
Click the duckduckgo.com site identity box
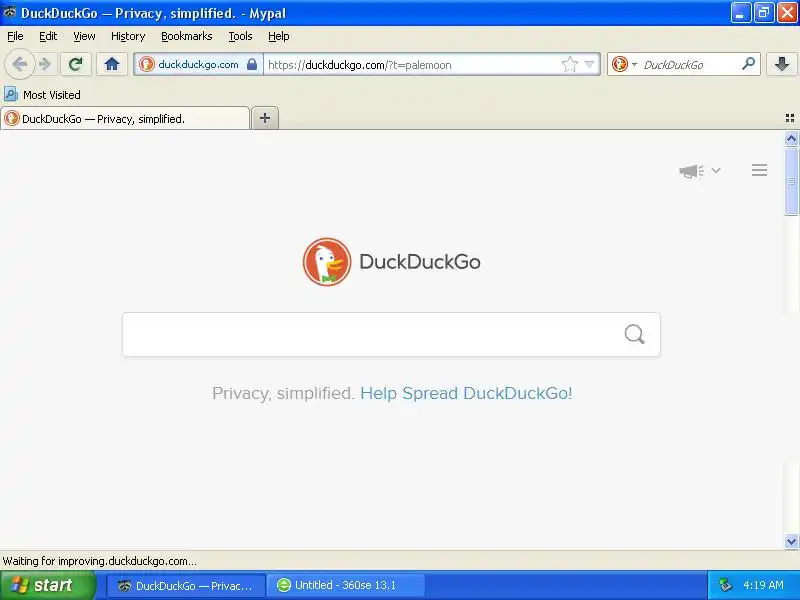(198, 64)
